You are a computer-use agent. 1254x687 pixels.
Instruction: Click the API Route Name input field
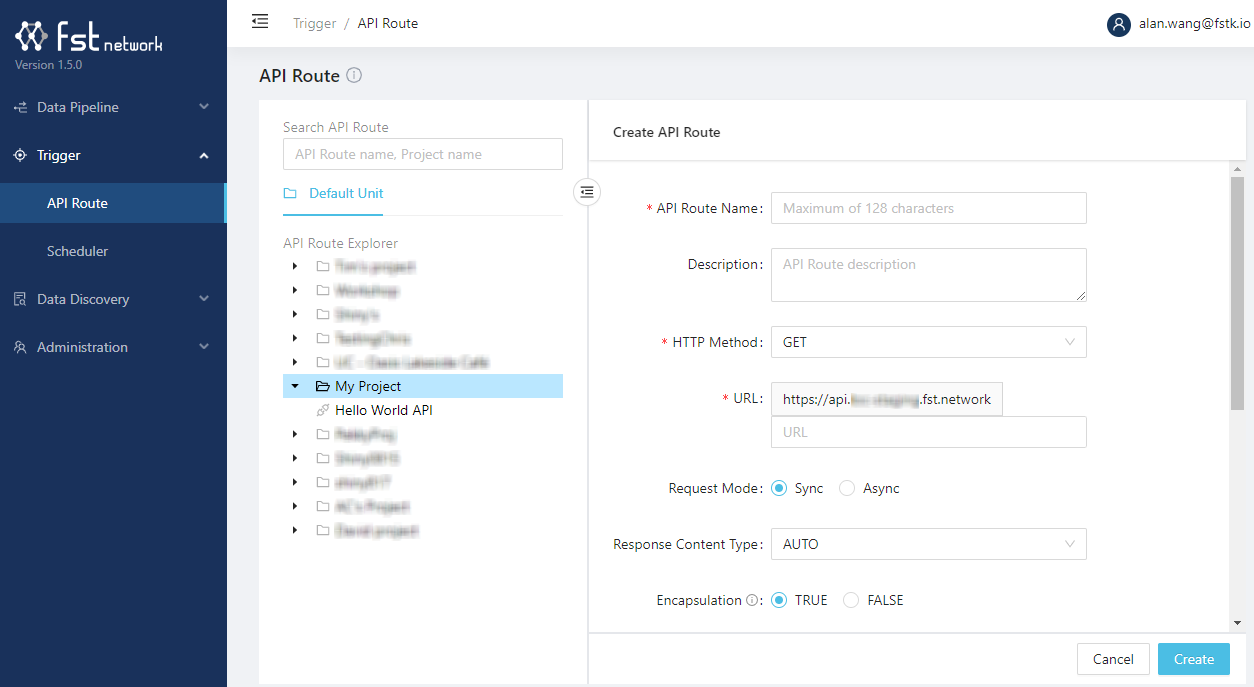click(928, 208)
